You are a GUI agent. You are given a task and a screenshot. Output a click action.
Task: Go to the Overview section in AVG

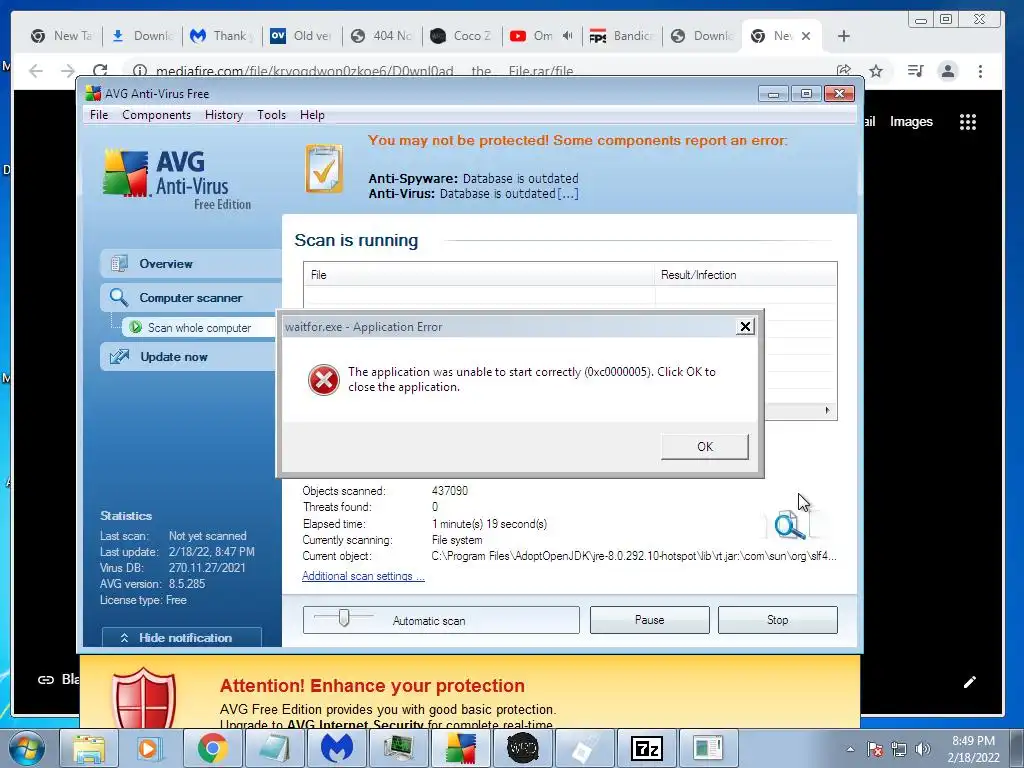191,264
